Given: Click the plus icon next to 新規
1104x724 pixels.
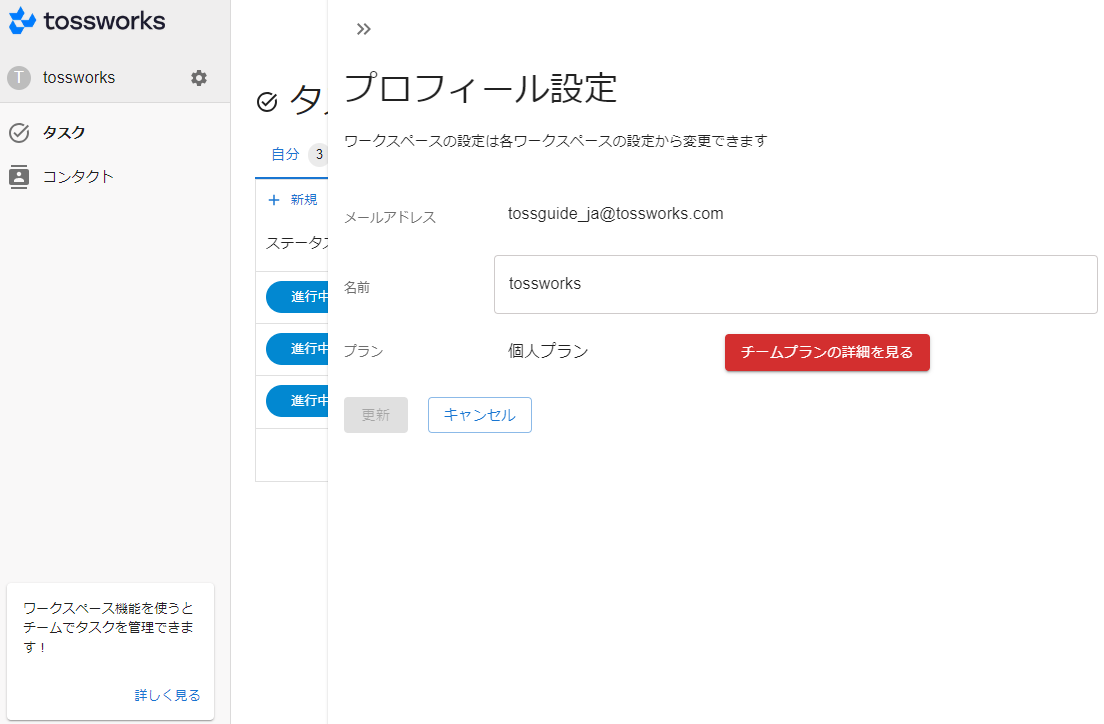Looking at the screenshot, I should [274, 200].
